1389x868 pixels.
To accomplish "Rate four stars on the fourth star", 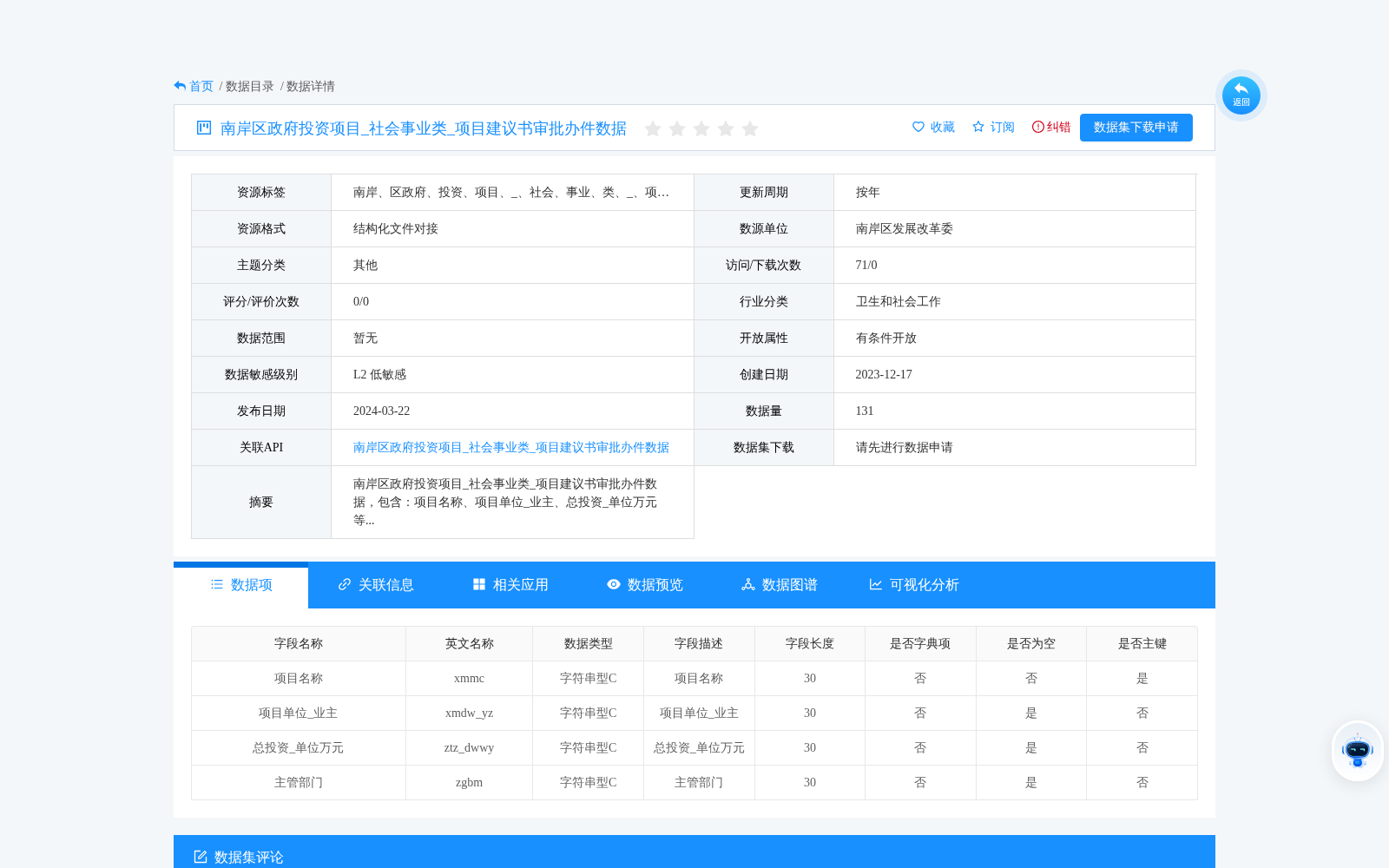I will tap(726, 128).
